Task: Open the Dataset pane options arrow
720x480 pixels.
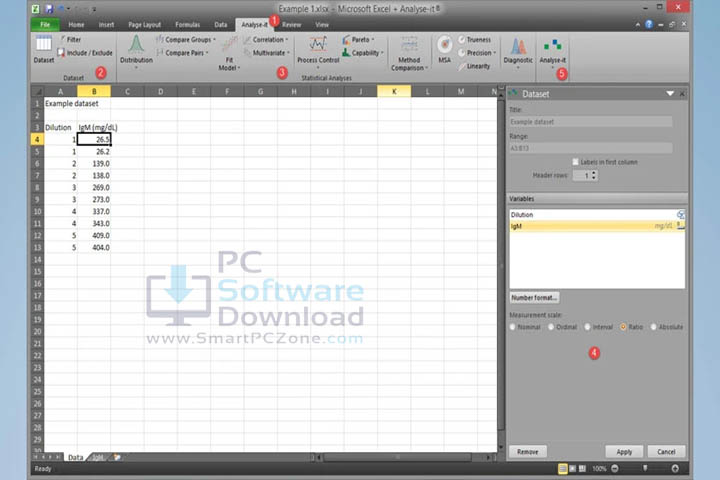Action: (670, 94)
